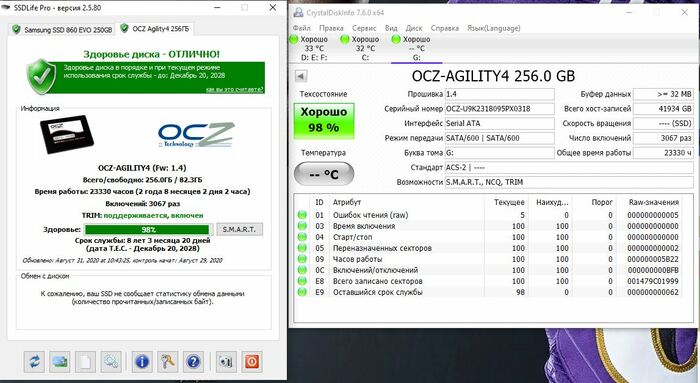The height and width of the screenshot is (383, 700).
Task: Open SSDLife settings via the gears icon
Action: 111,361
